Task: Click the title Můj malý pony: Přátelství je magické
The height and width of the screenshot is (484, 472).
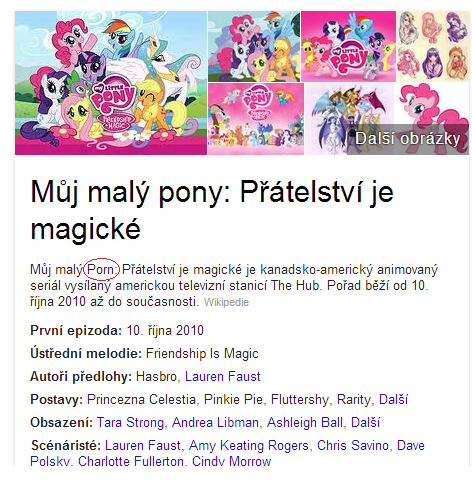Action: pyautogui.click(x=212, y=210)
